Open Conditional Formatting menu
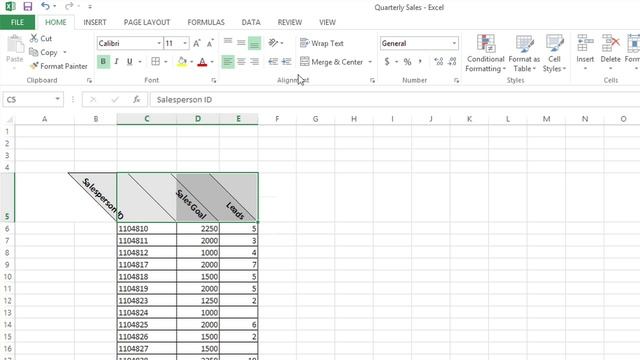 [486, 54]
